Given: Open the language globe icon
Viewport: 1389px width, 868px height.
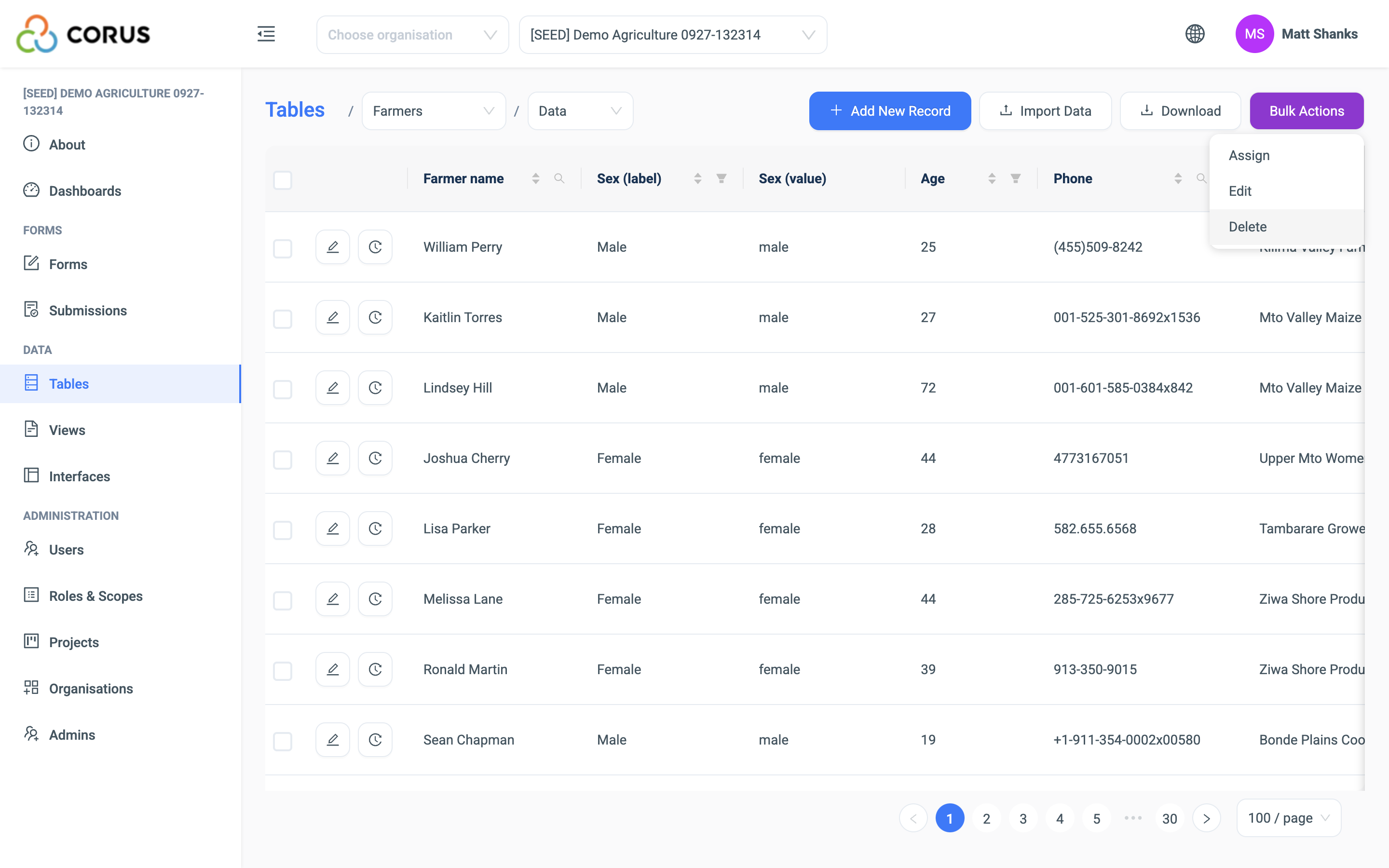Looking at the screenshot, I should tap(1195, 34).
